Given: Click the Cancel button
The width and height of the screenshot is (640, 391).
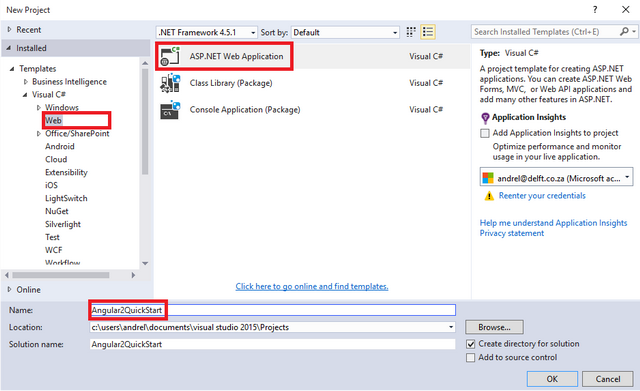Looking at the screenshot, I should tap(608, 379).
